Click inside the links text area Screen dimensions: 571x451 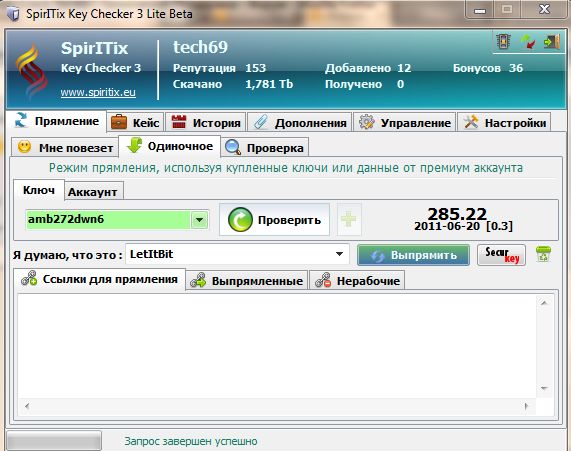[277, 346]
